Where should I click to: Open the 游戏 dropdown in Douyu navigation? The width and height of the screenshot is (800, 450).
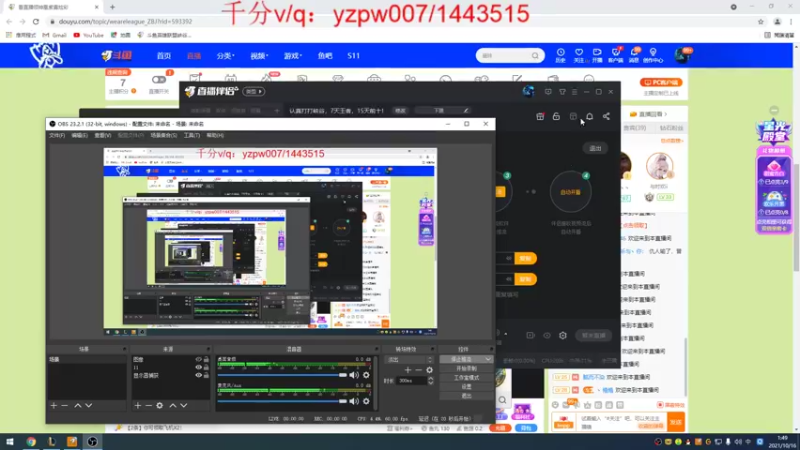coord(293,56)
